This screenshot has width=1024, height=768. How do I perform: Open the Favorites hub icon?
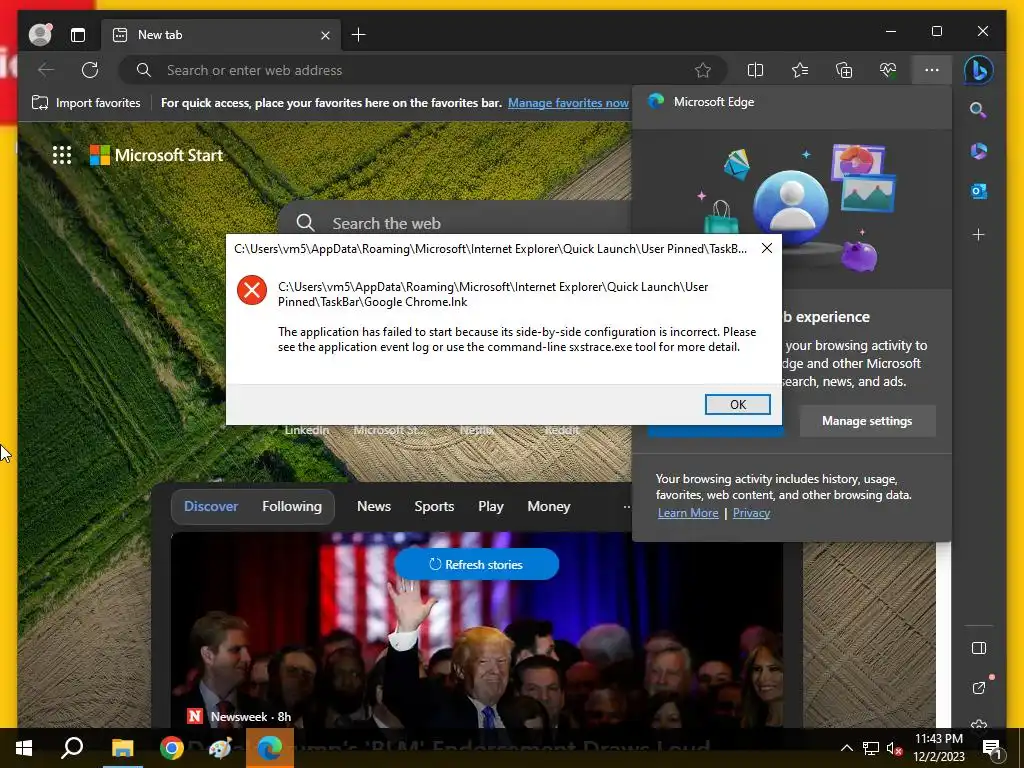pyautogui.click(x=800, y=70)
